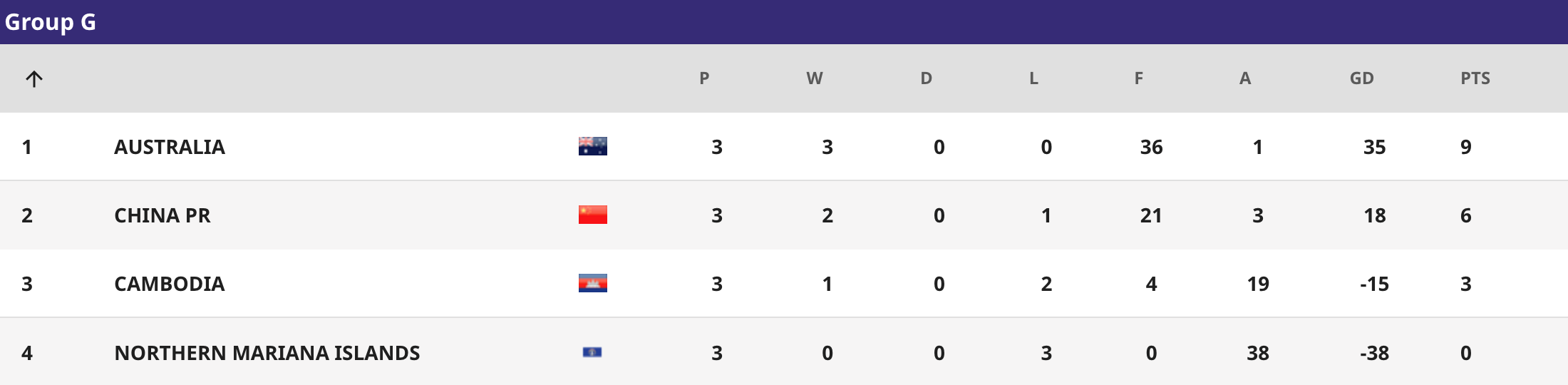1568x385 pixels.
Task: Click the China PR flag icon
Action: pos(592,215)
